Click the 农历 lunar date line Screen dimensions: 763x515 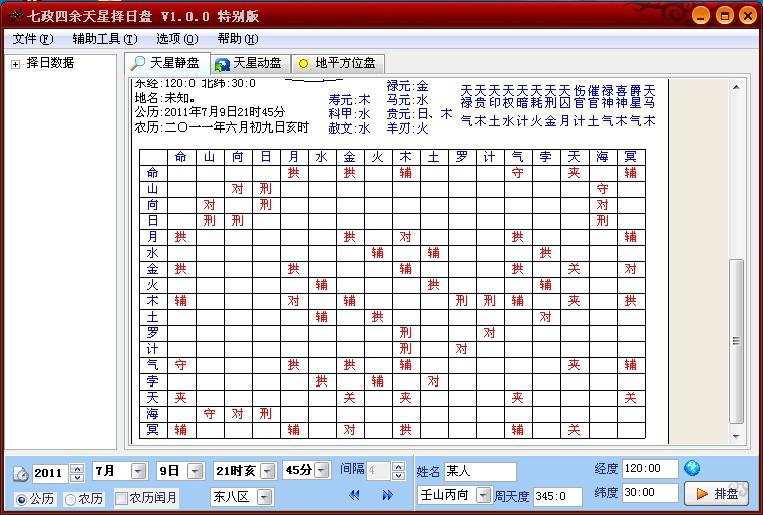[x=222, y=128]
